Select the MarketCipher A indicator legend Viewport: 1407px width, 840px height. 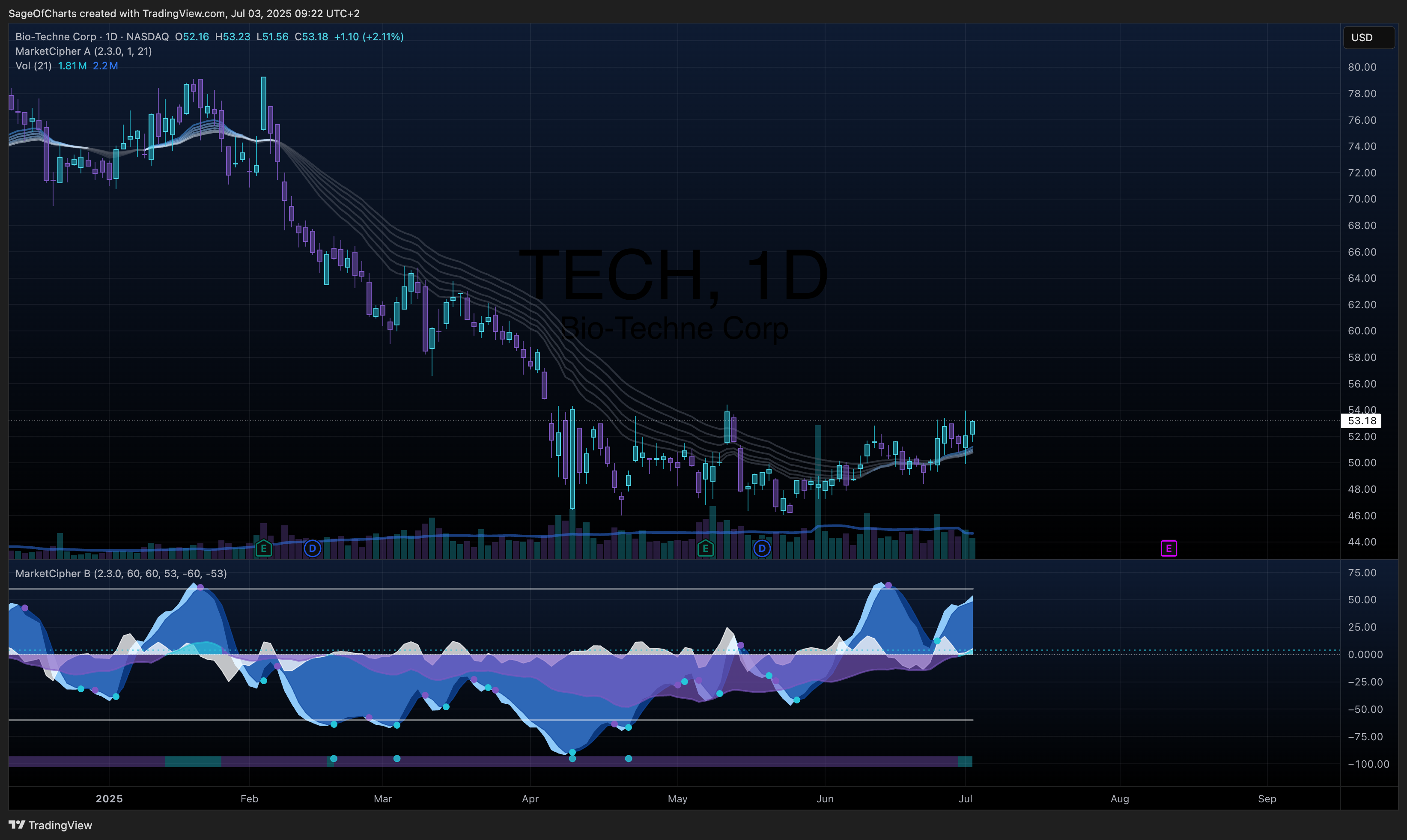coord(83,51)
